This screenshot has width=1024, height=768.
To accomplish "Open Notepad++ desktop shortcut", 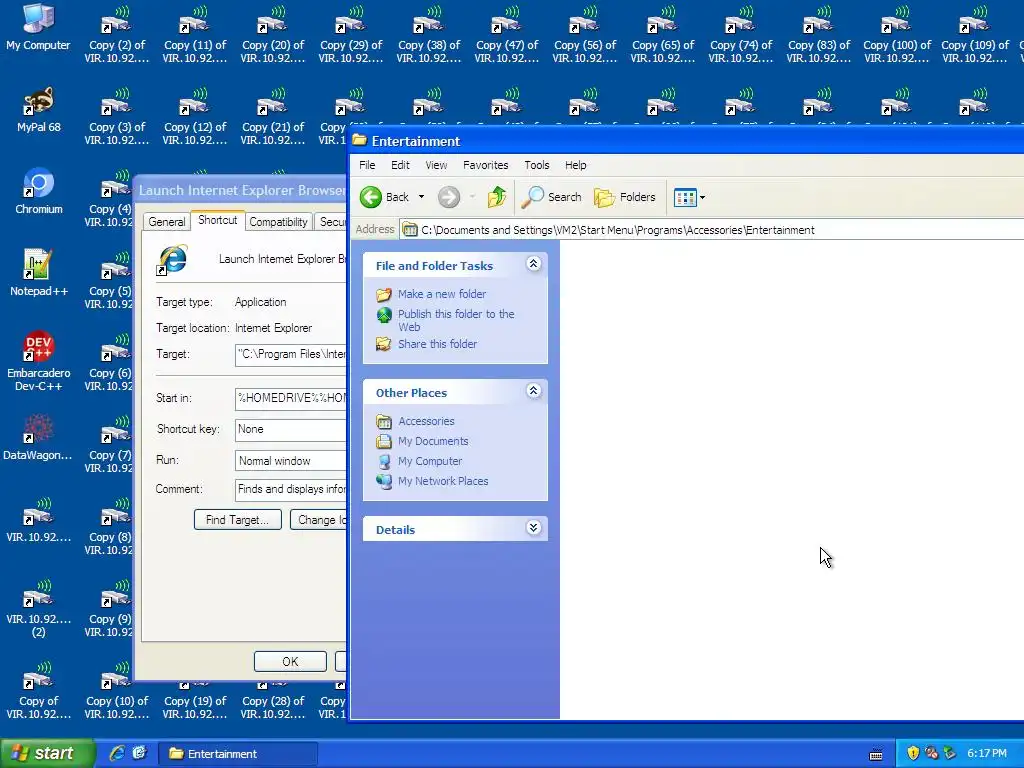I will coord(39,274).
